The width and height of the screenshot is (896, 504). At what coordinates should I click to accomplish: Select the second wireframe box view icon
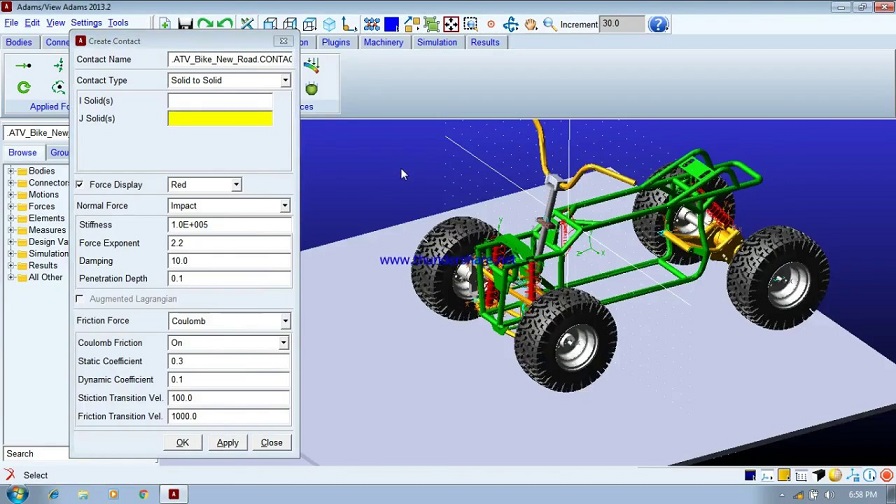point(290,24)
